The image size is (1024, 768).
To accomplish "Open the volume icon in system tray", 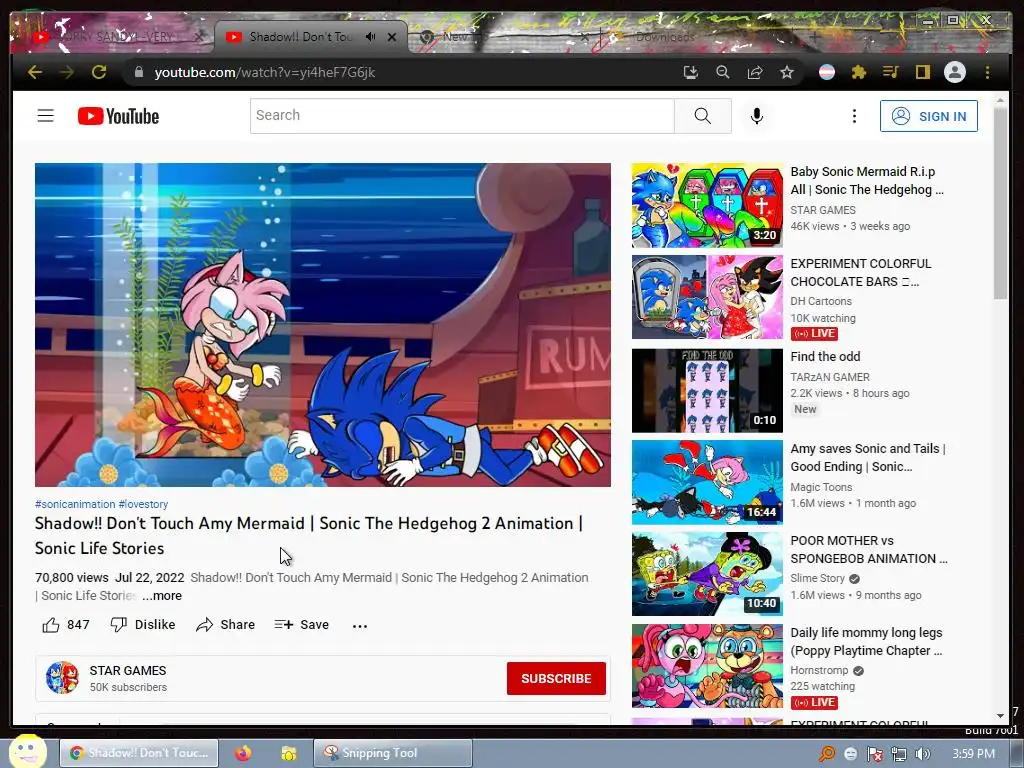I will [923, 754].
